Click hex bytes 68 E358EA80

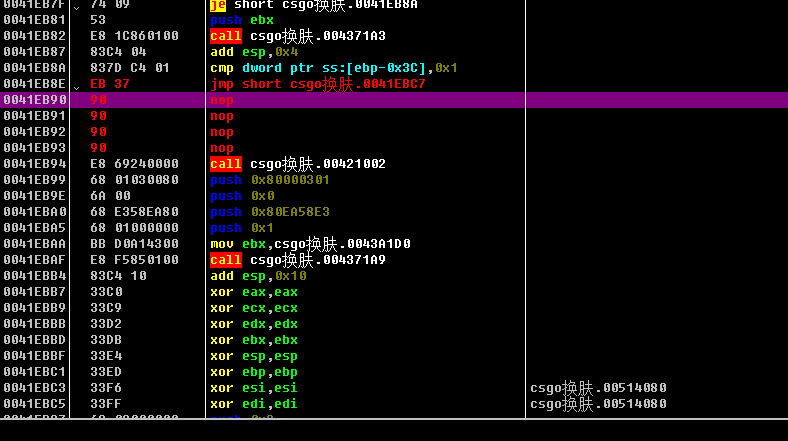click(x=134, y=212)
